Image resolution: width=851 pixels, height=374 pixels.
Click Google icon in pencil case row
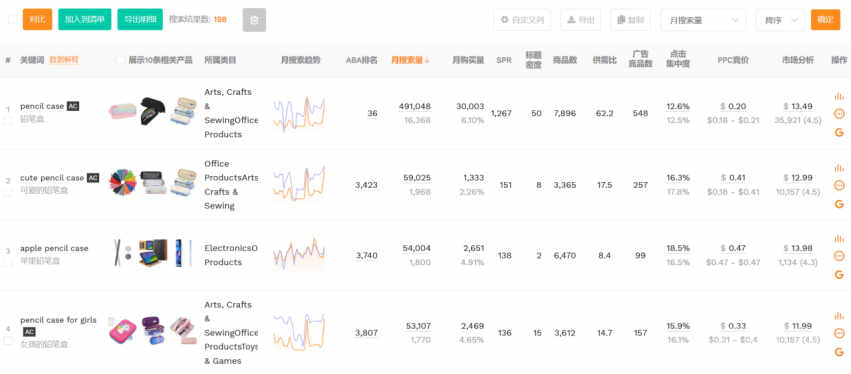click(839, 132)
